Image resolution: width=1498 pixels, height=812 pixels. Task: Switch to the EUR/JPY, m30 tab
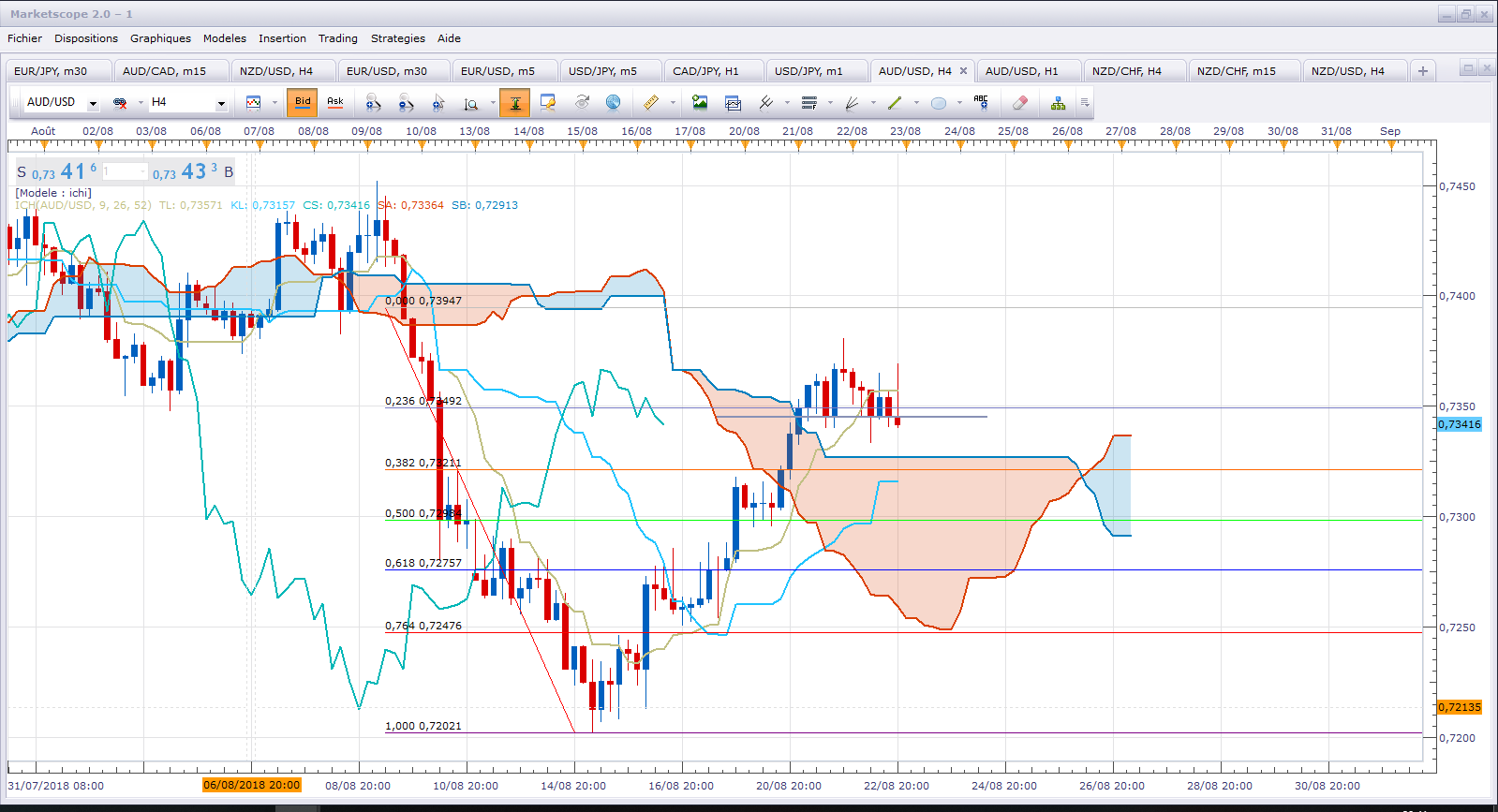point(58,71)
